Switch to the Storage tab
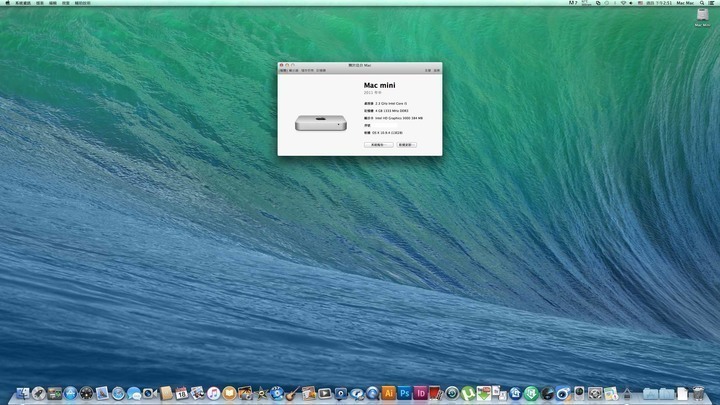 307,70
